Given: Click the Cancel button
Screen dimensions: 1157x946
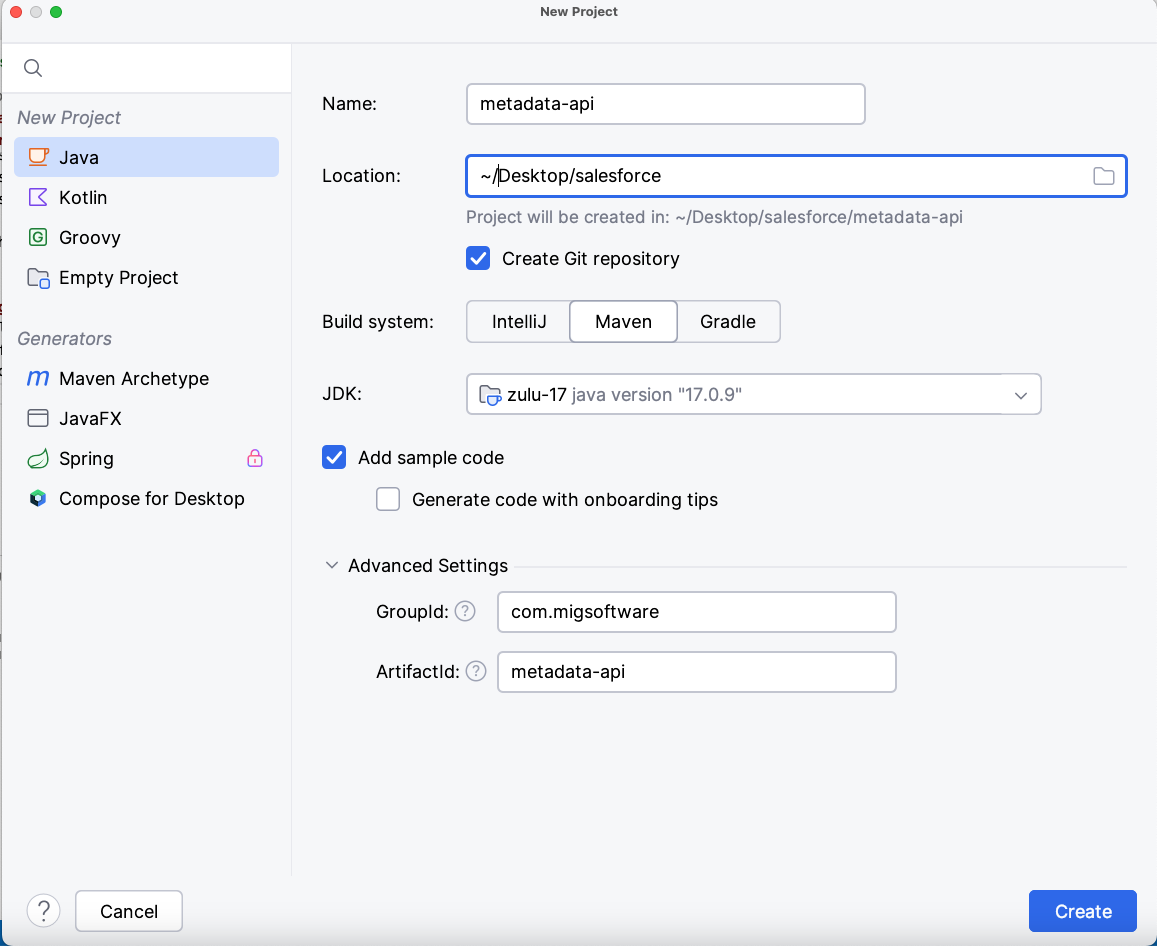Looking at the screenshot, I should 129,911.
